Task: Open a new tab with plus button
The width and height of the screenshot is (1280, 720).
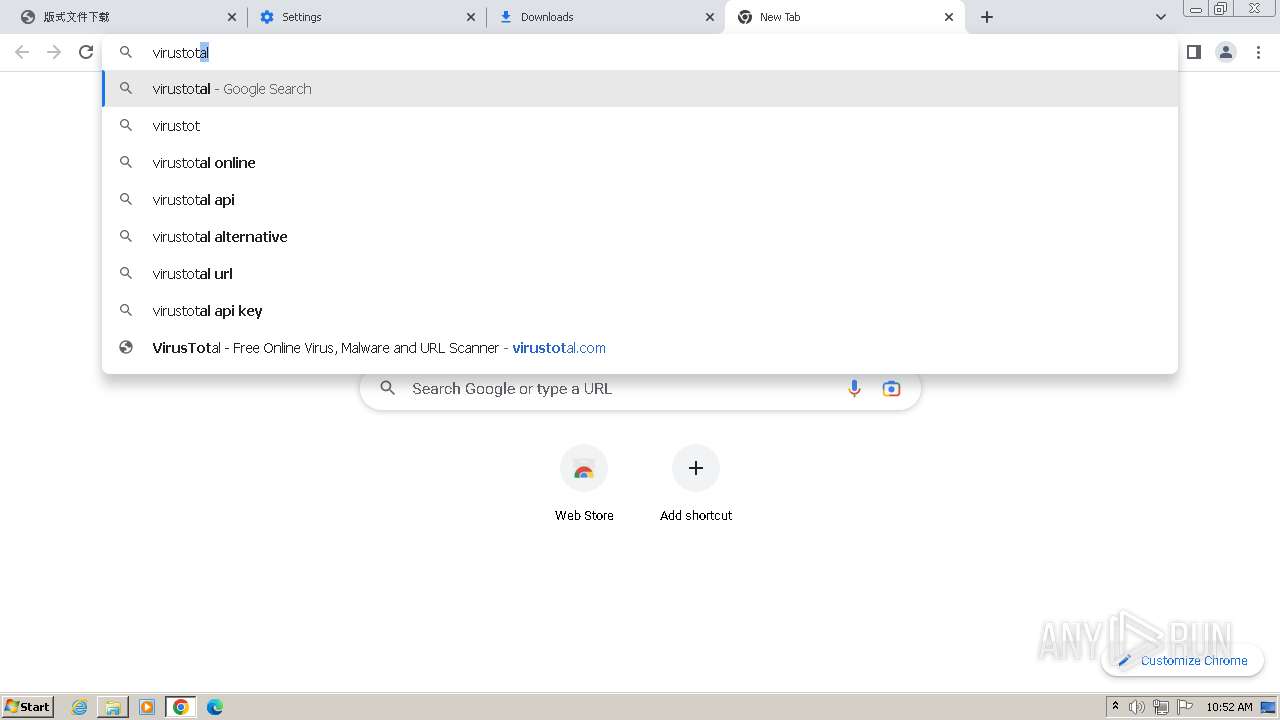Action: (x=987, y=17)
